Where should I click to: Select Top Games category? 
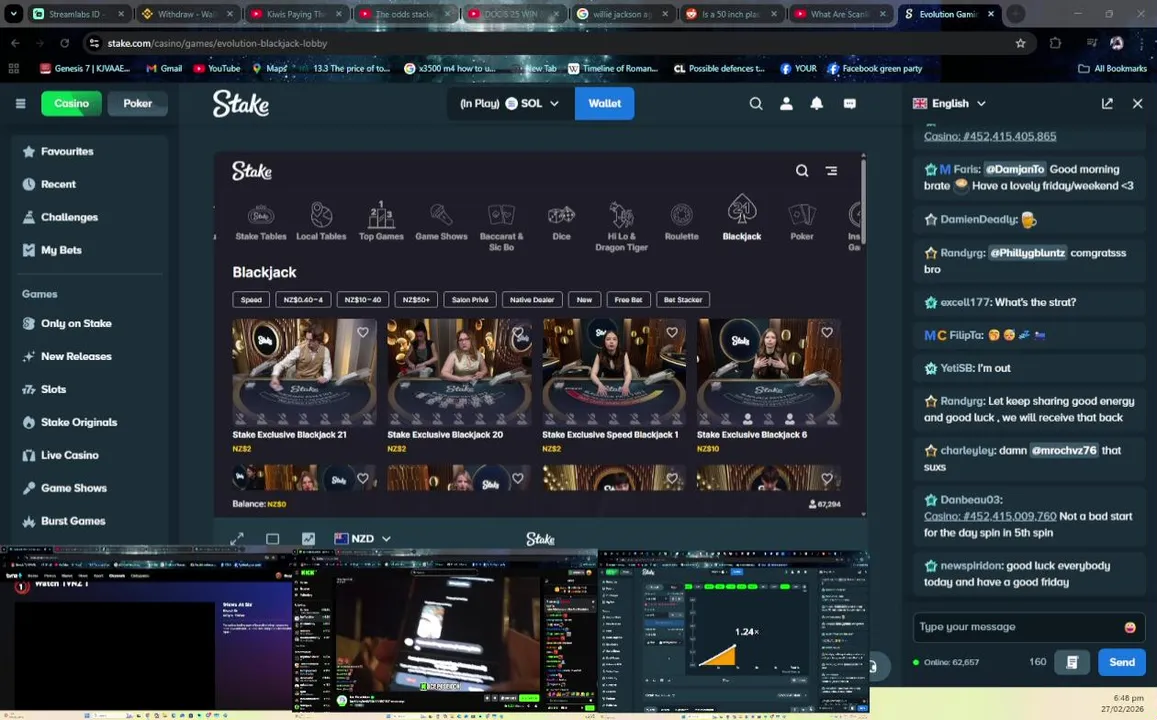click(381, 222)
